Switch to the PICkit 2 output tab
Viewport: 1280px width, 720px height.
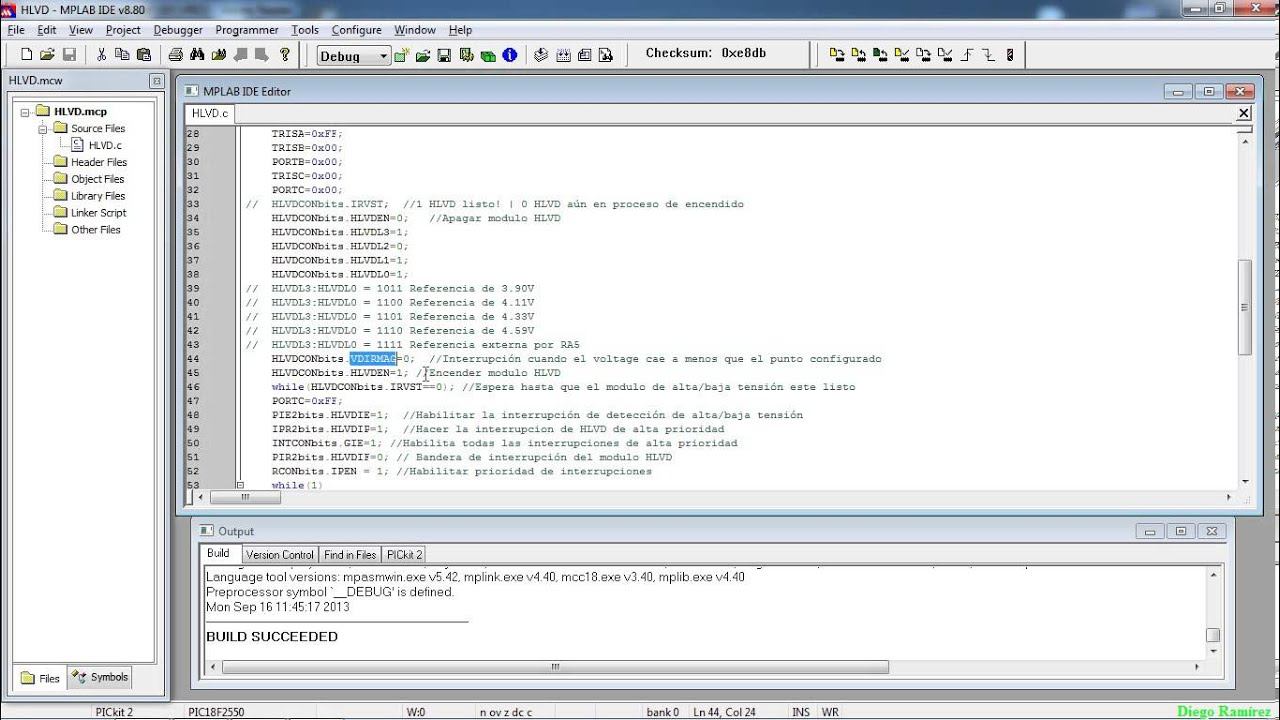pyautogui.click(x=404, y=555)
